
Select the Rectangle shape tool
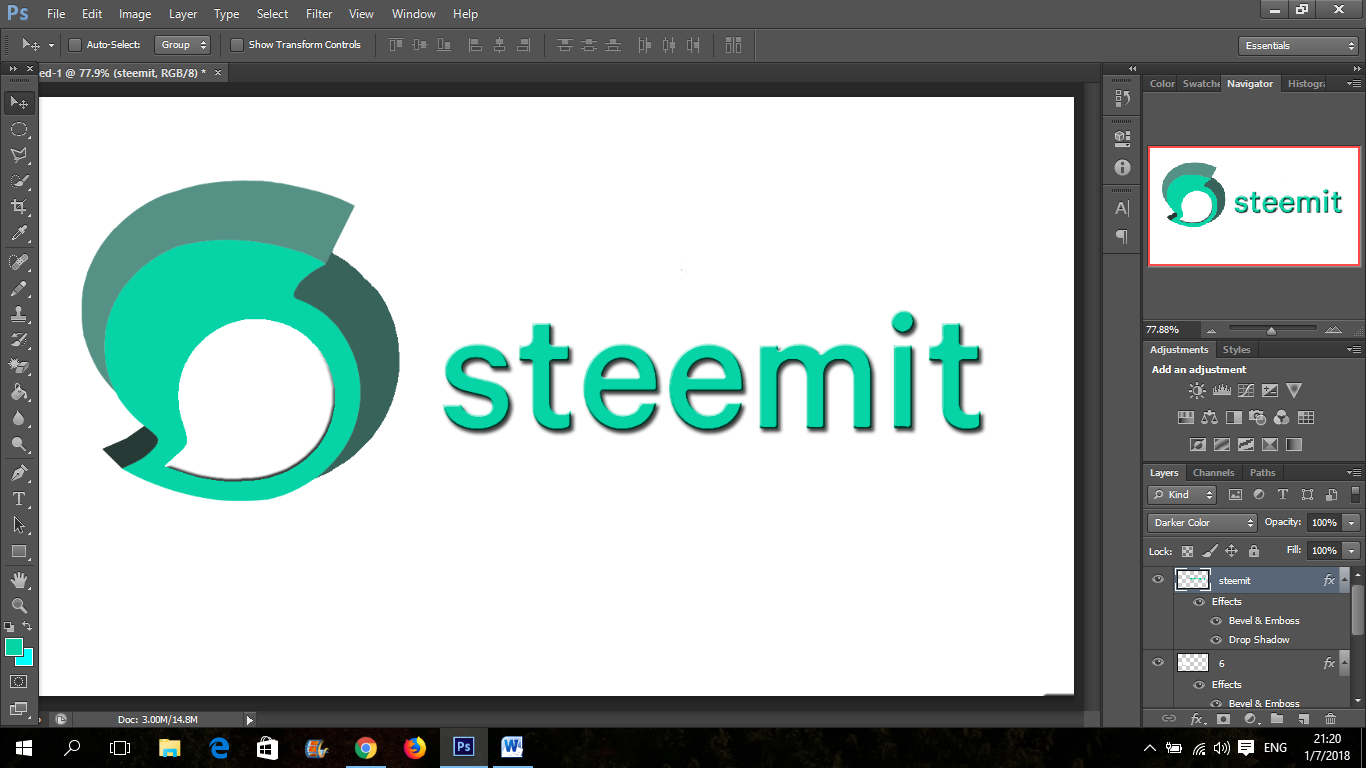coord(19,551)
